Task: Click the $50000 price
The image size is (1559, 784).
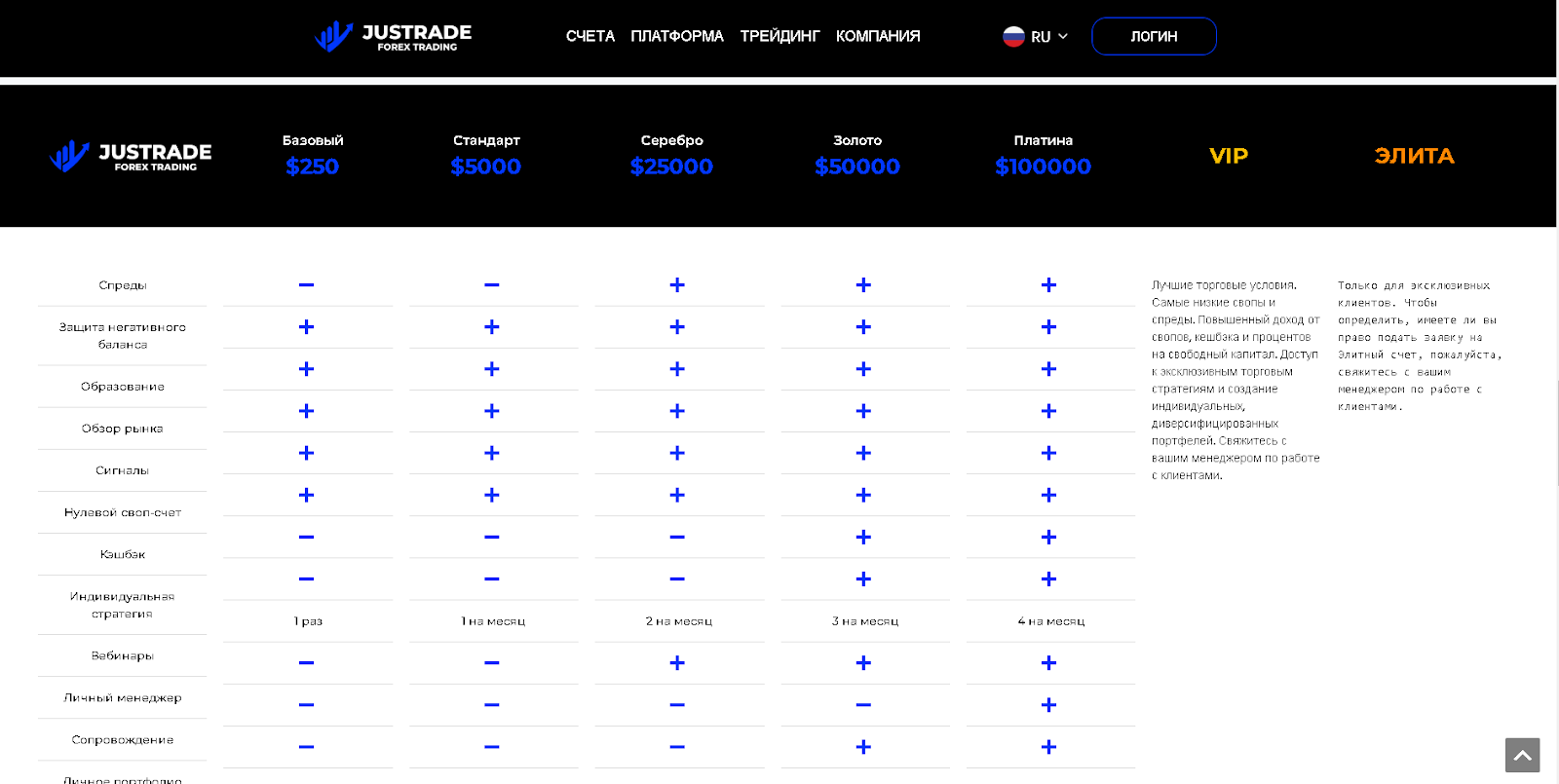Action: coord(857,167)
